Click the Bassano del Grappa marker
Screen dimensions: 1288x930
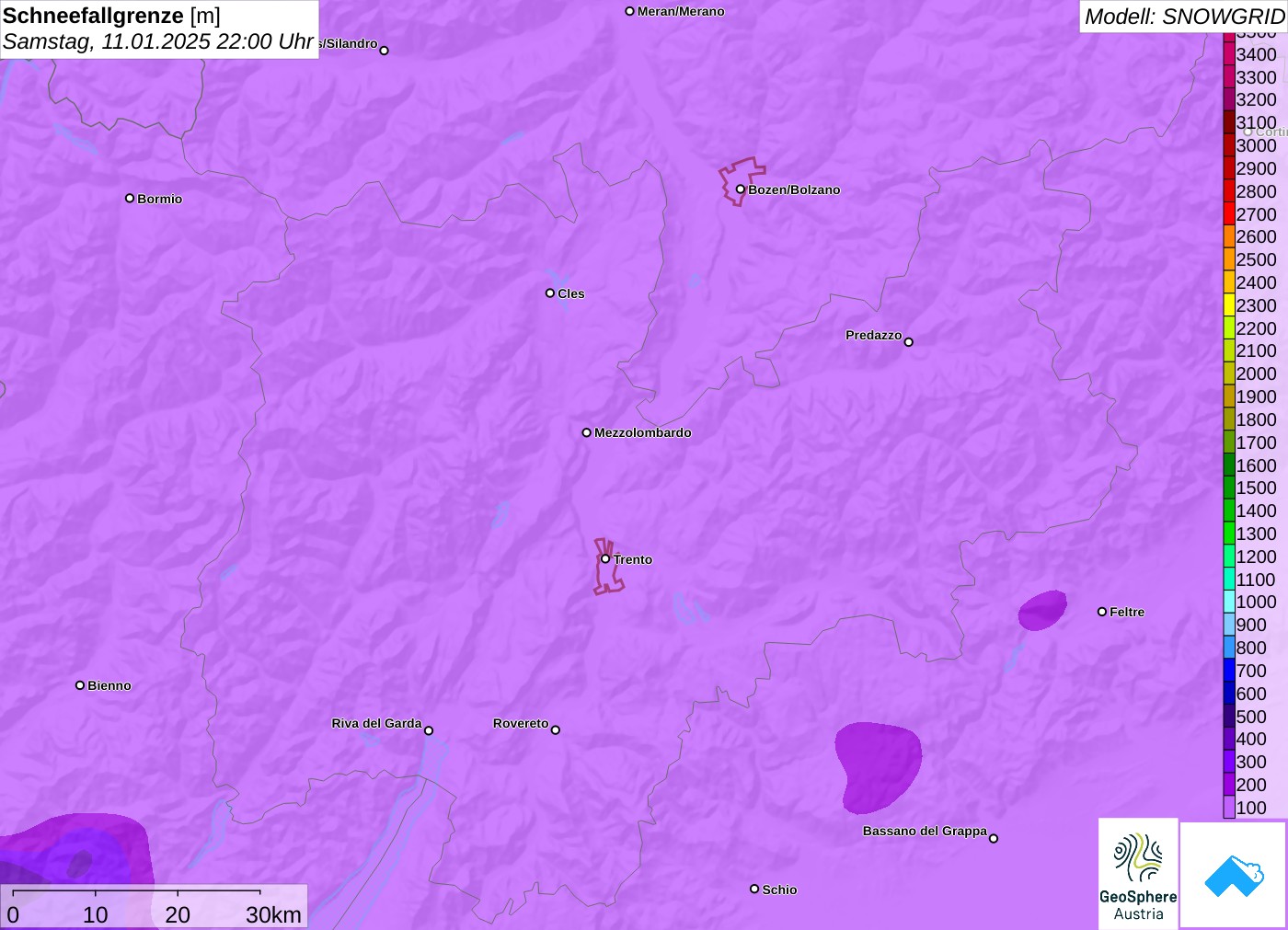(x=994, y=838)
